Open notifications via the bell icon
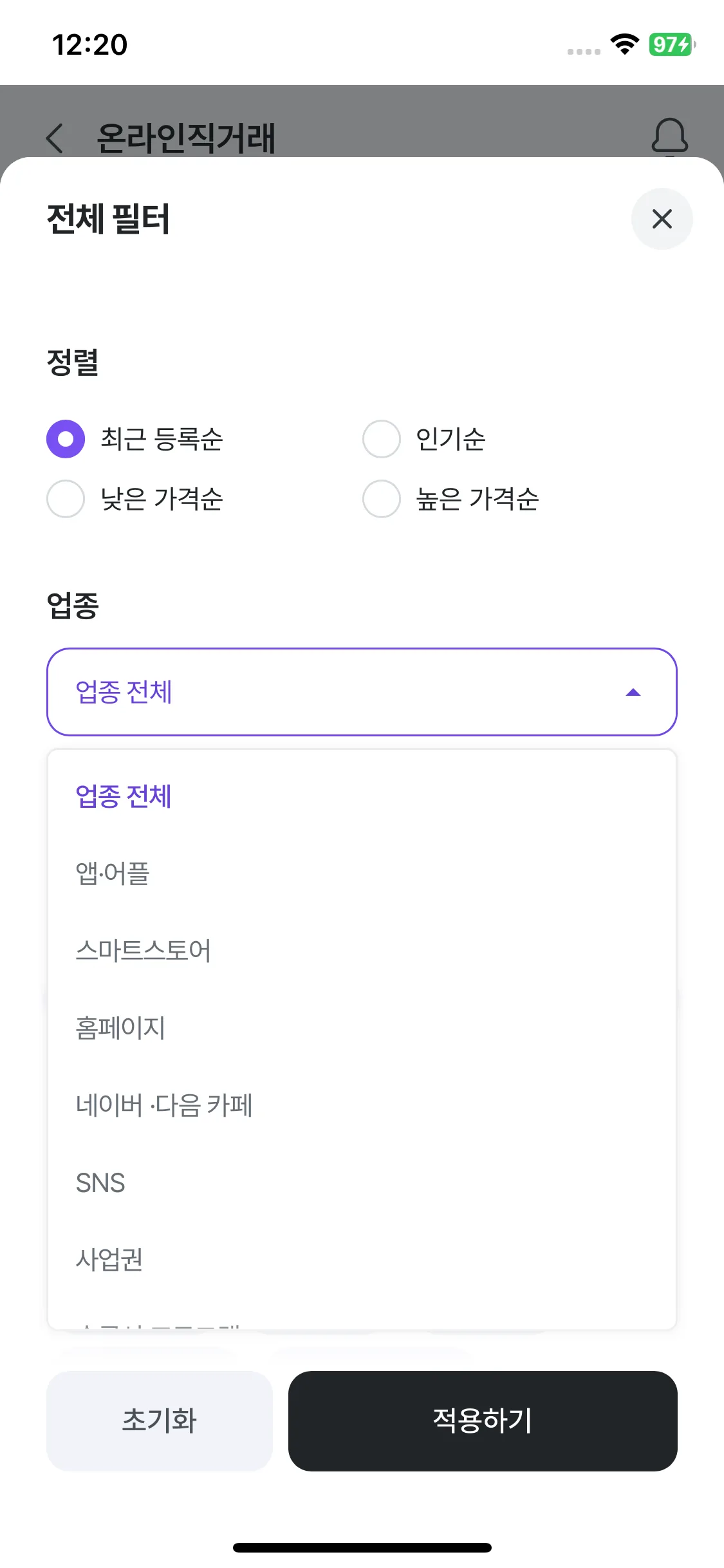724x1568 pixels. [x=669, y=136]
